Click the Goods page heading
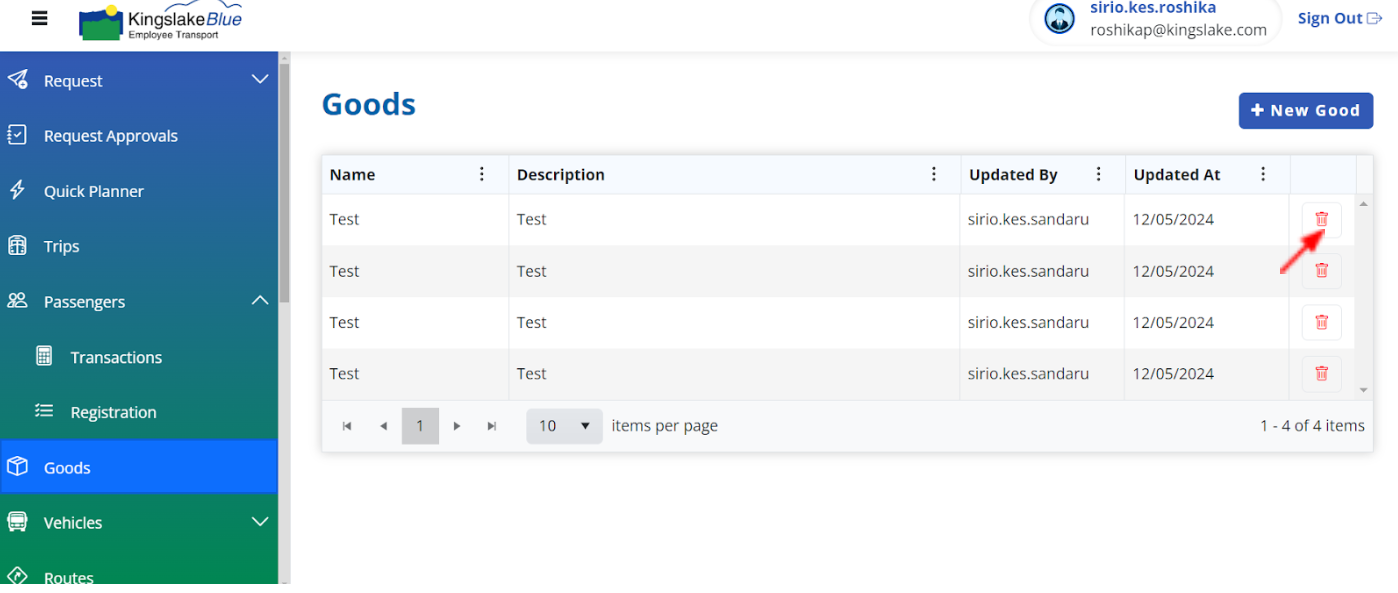Screen dimensions: 1398x593 click(x=369, y=104)
